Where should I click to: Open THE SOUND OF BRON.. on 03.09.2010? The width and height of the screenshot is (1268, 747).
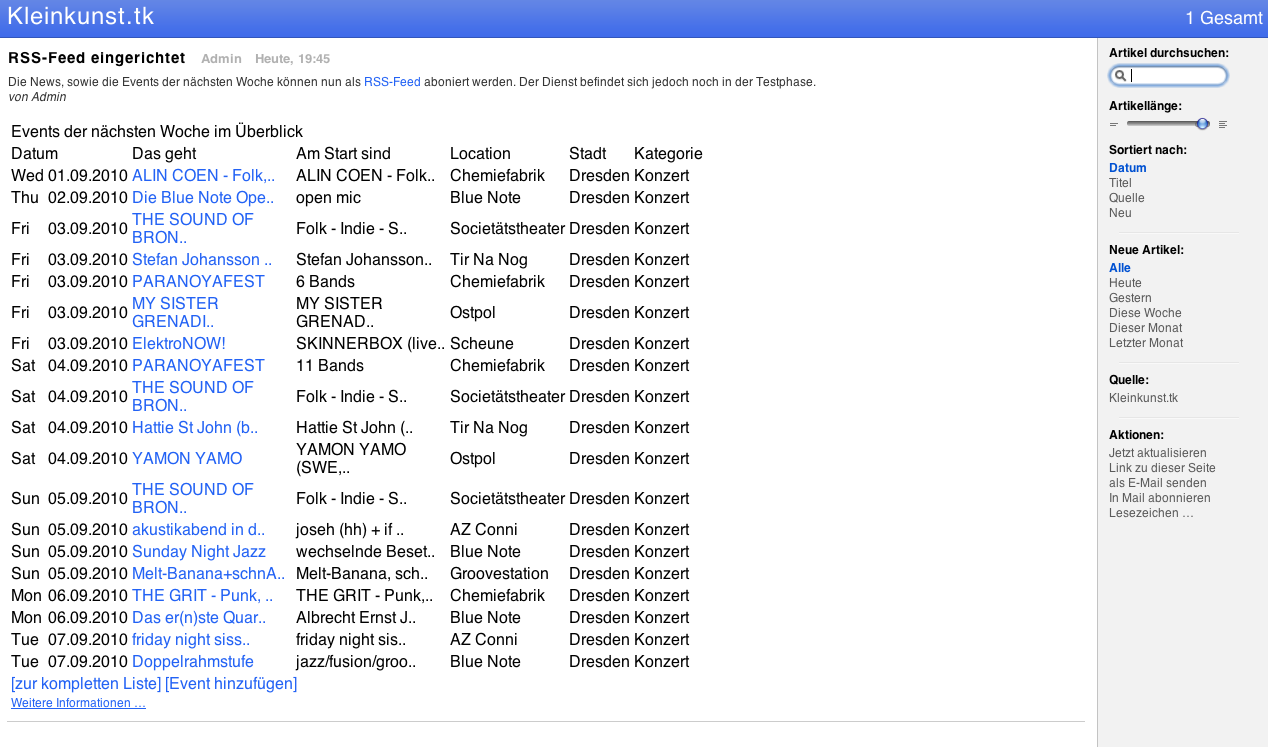[x=193, y=228]
